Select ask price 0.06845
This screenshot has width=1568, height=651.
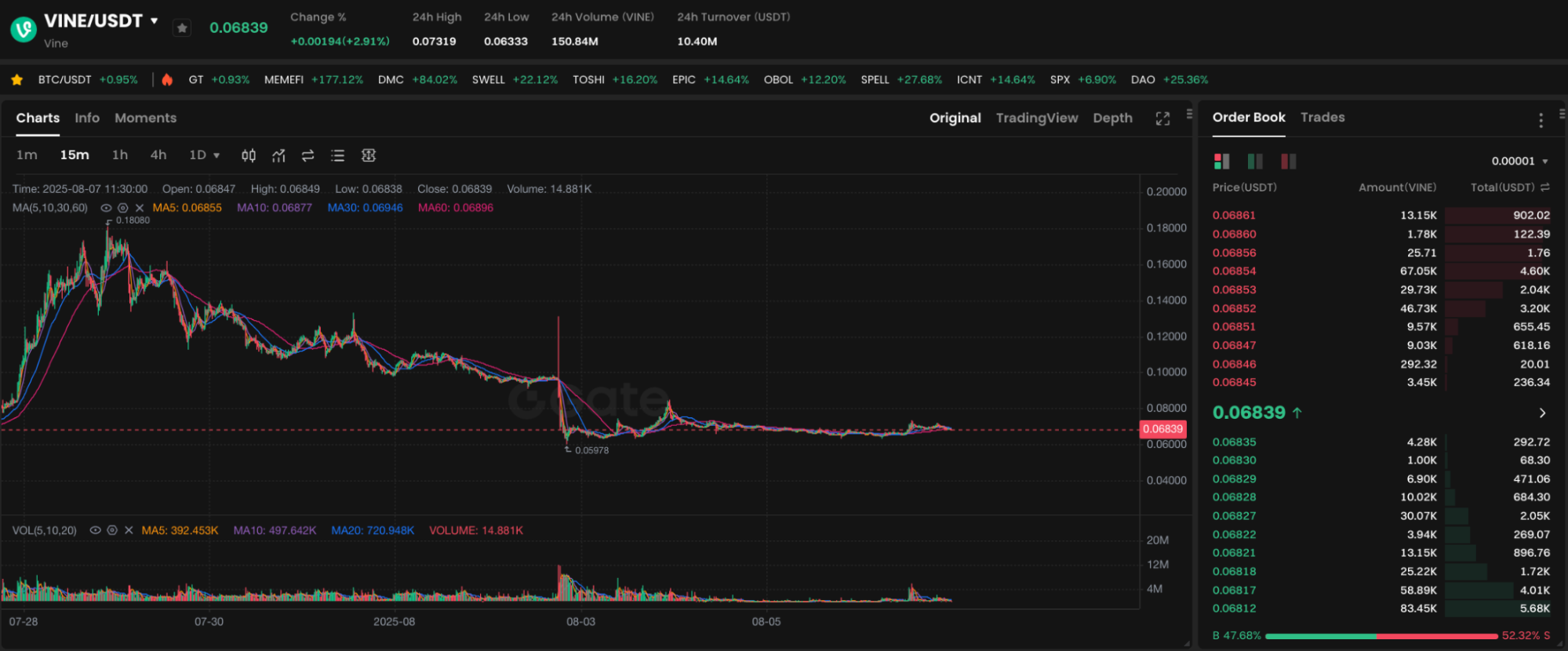[x=1234, y=383]
